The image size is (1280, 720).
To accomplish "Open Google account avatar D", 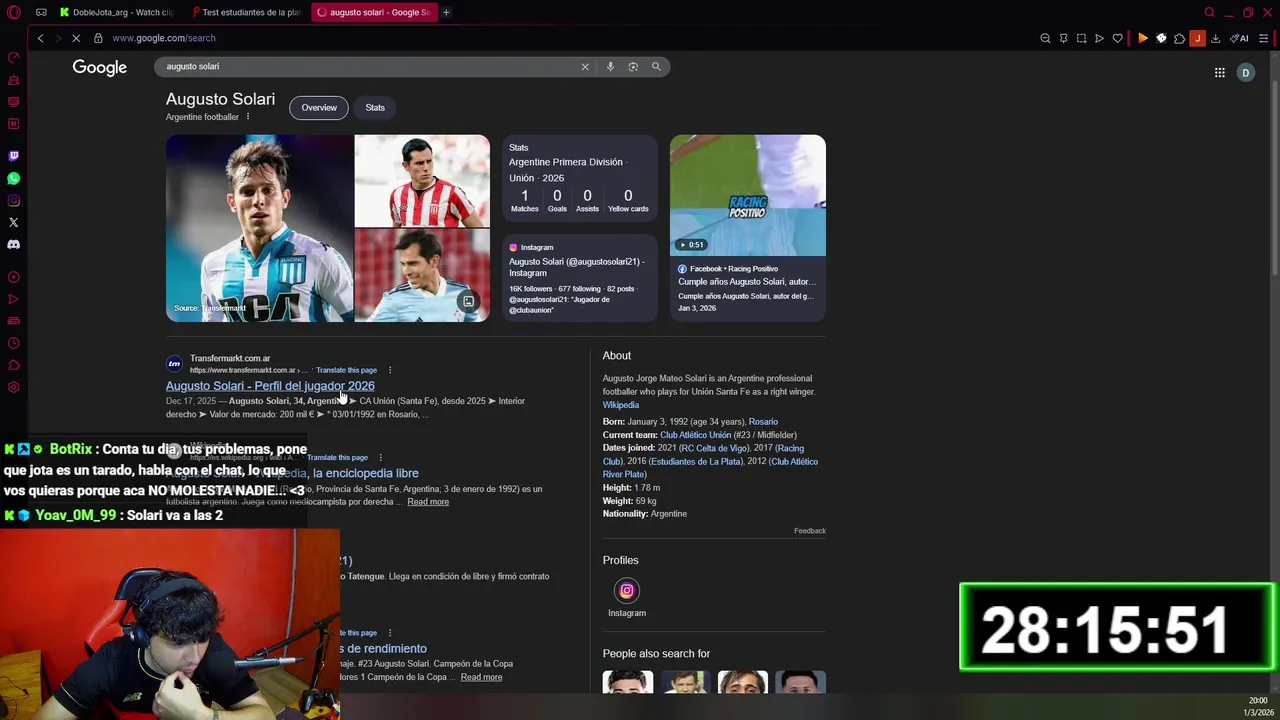I will click(x=1245, y=73).
